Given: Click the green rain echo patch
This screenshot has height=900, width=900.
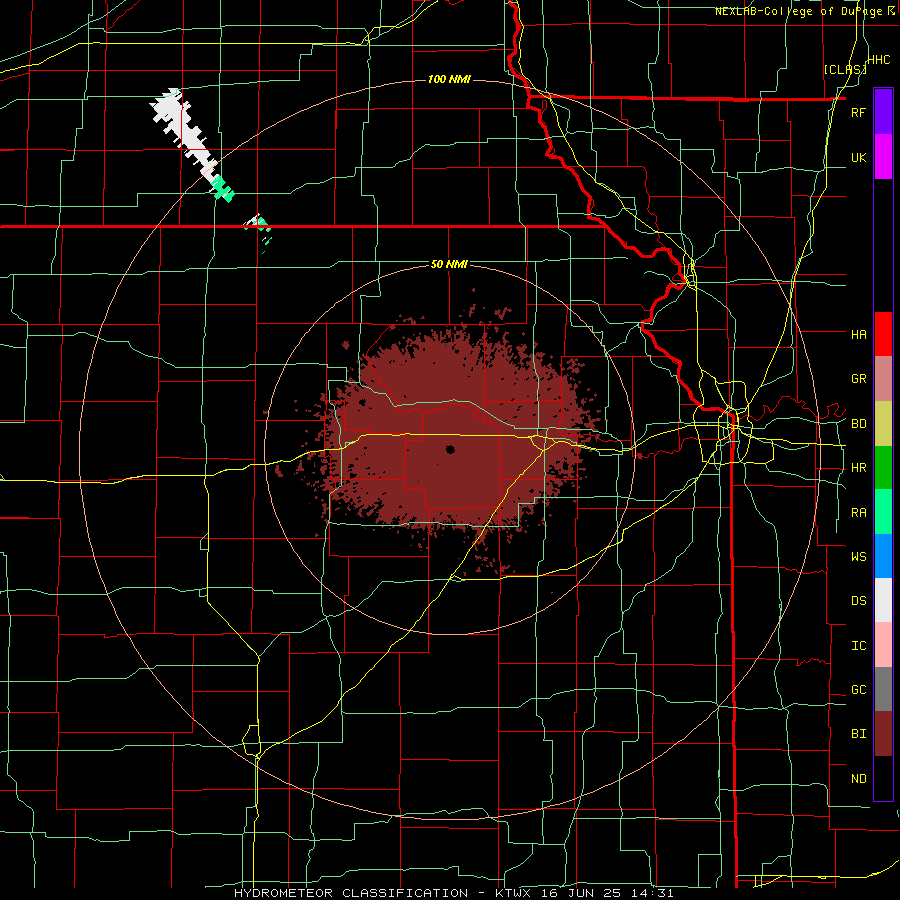Looking at the screenshot, I should [x=223, y=188].
